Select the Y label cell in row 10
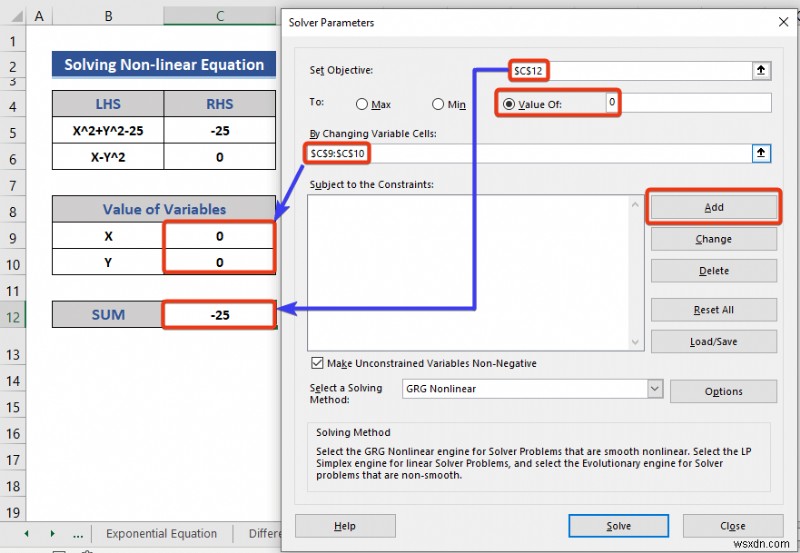800x553 pixels. pos(108,262)
